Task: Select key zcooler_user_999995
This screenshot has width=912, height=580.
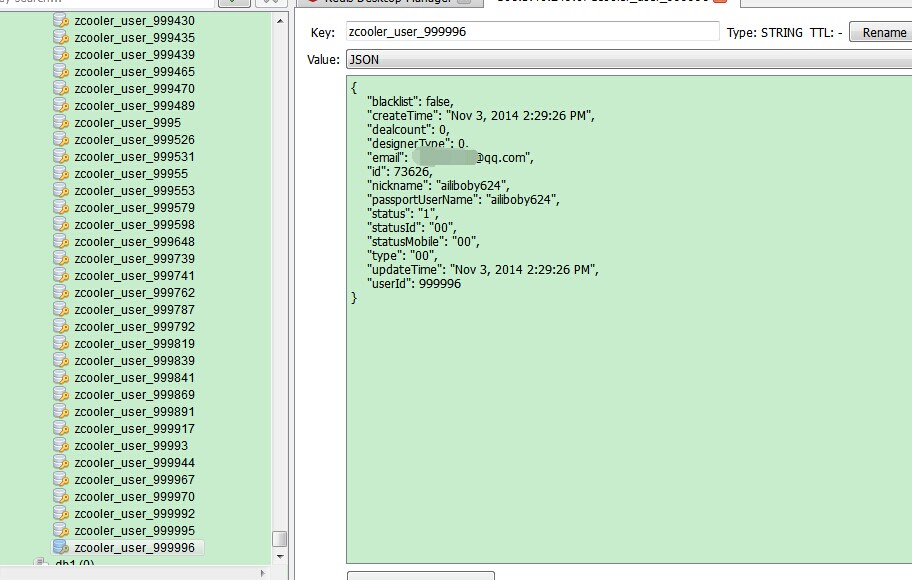Action: click(134, 531)
